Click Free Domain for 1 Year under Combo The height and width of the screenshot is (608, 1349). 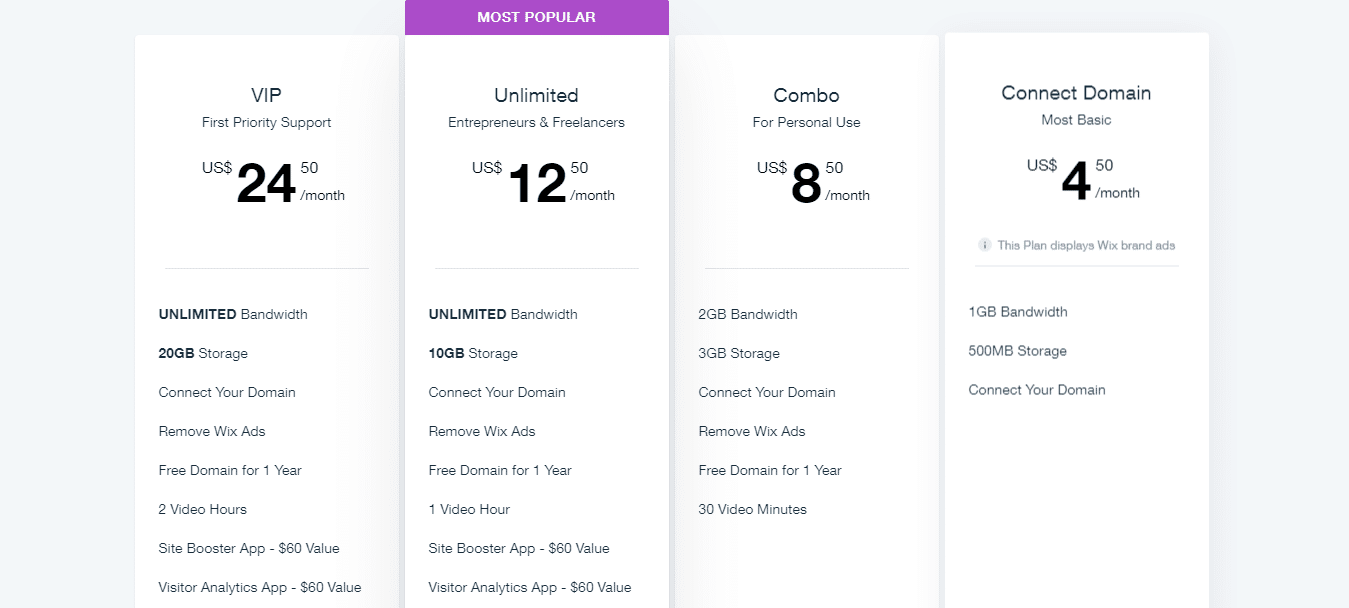click(x=770, y=469)
